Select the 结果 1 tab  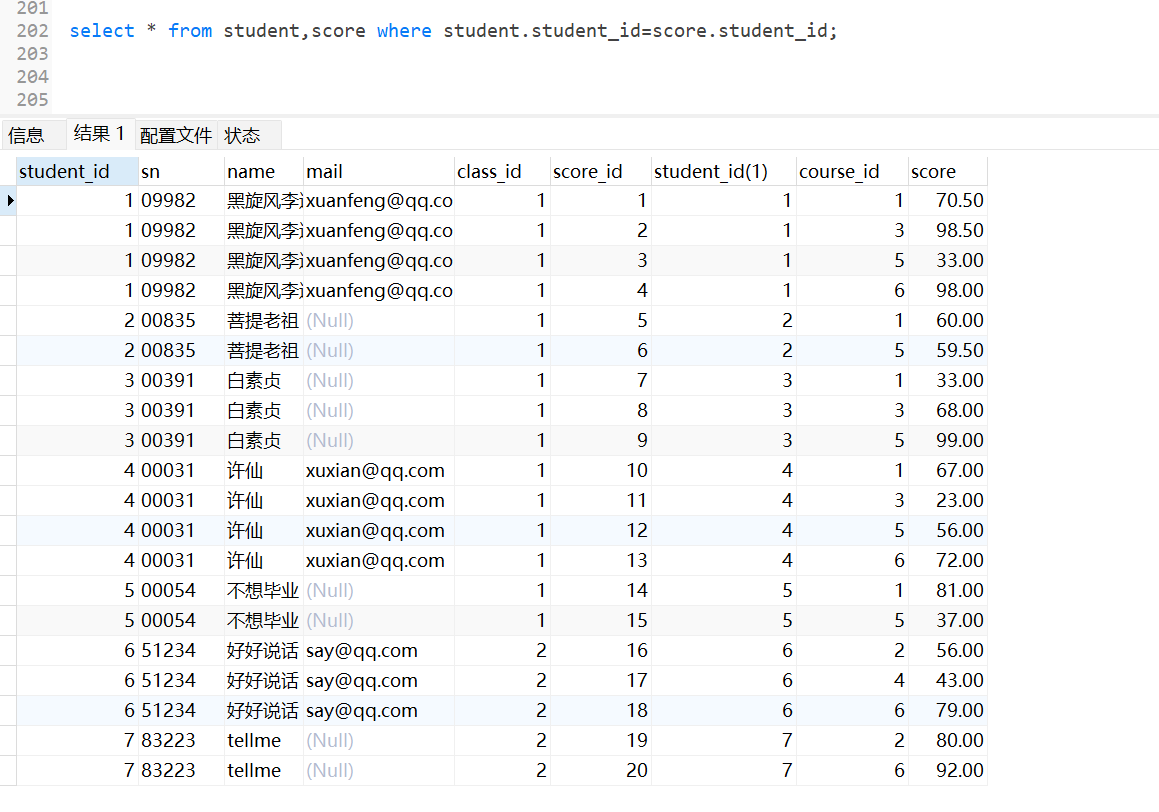[x=99, y=134]
